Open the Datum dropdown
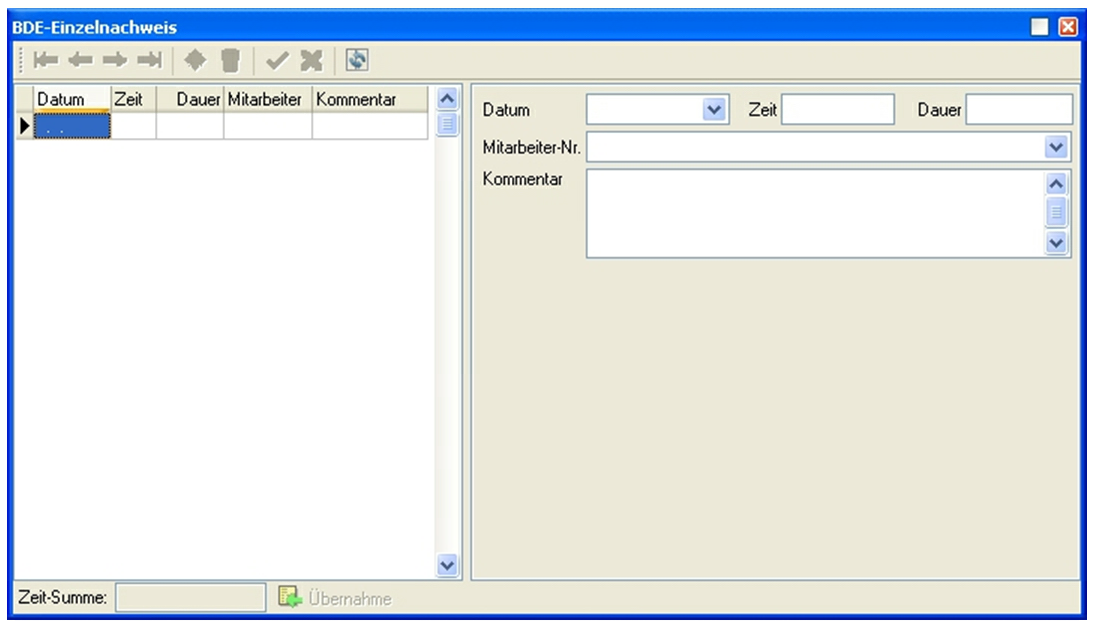The width and height of the screenshot is (1095, 626). [713, 110]
